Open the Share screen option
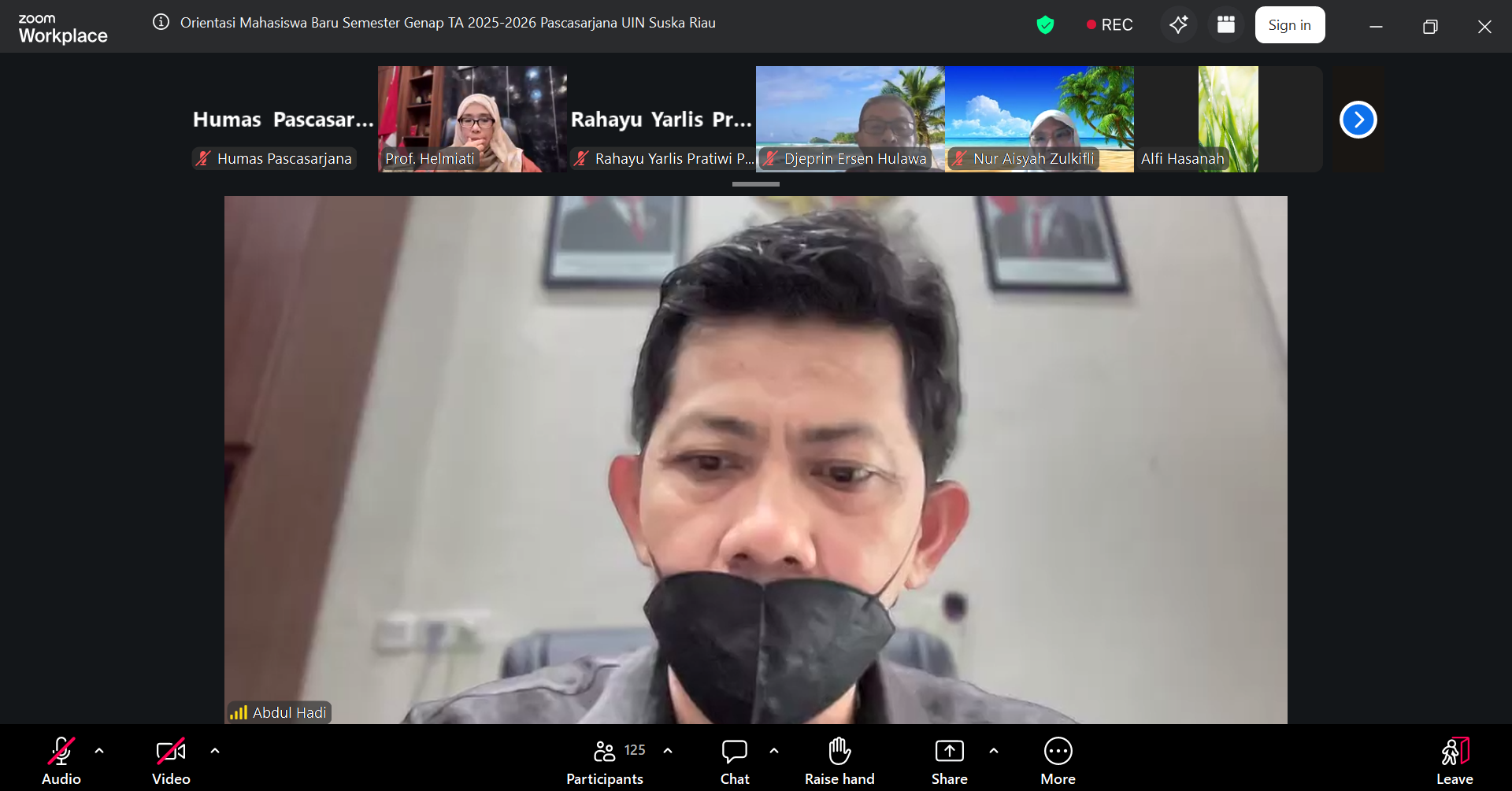This screenshot has height=791, width=1512. click(949, 760)
